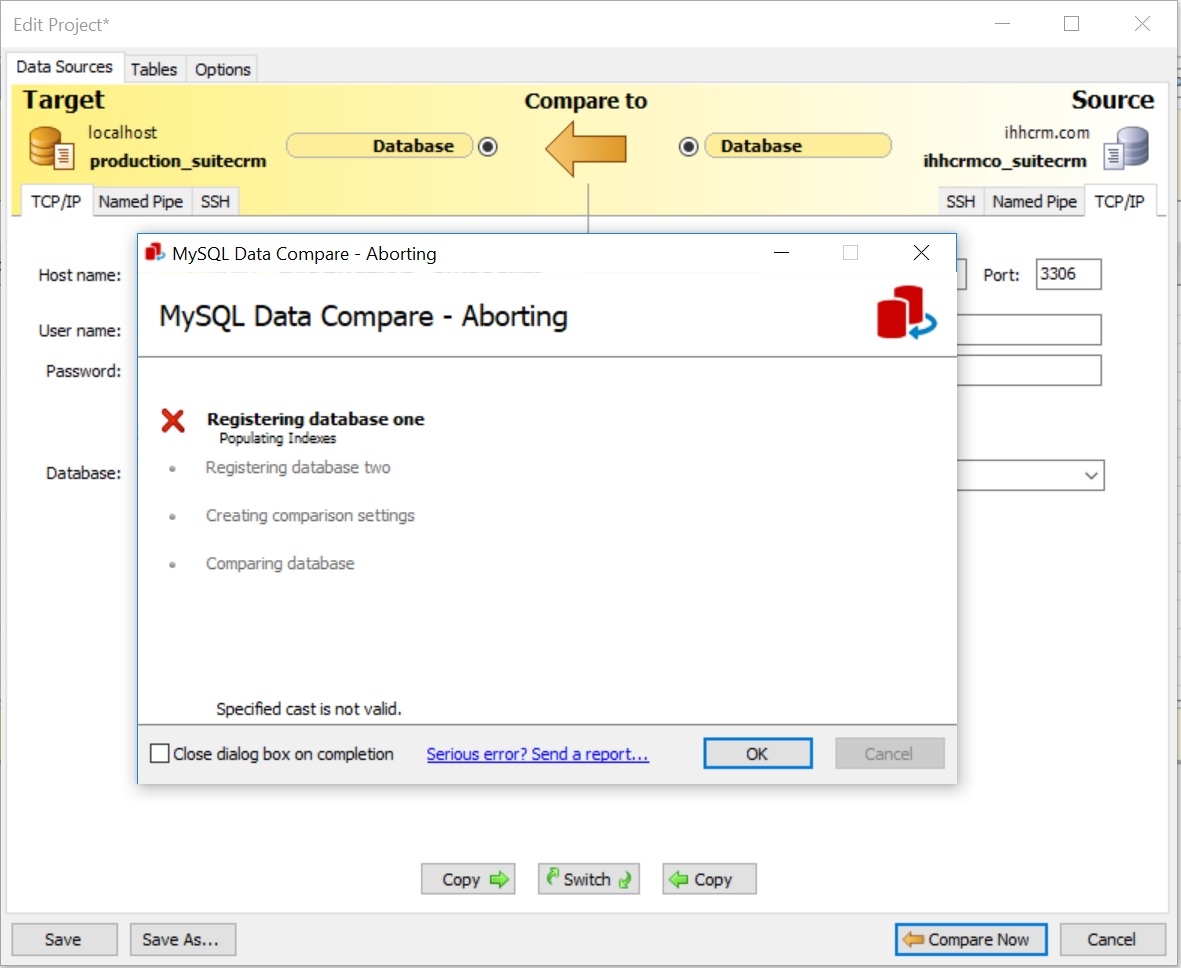Close the Aborting dialog window
The image size is (1181, 968).
click(x=921, y=253)
